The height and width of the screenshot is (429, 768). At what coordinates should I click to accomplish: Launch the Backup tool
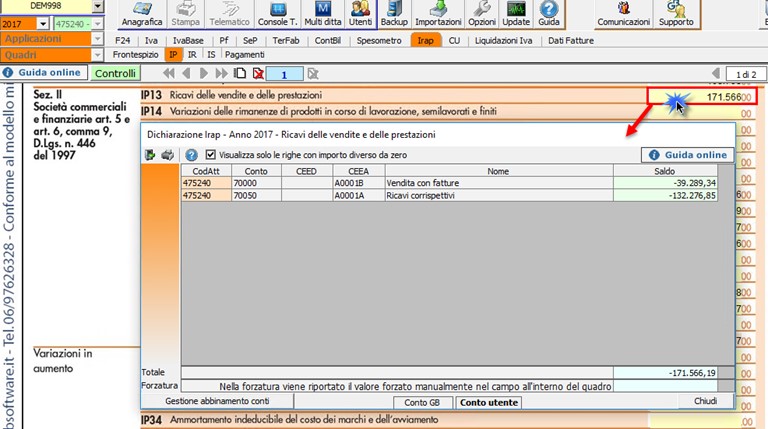(394, 14)
